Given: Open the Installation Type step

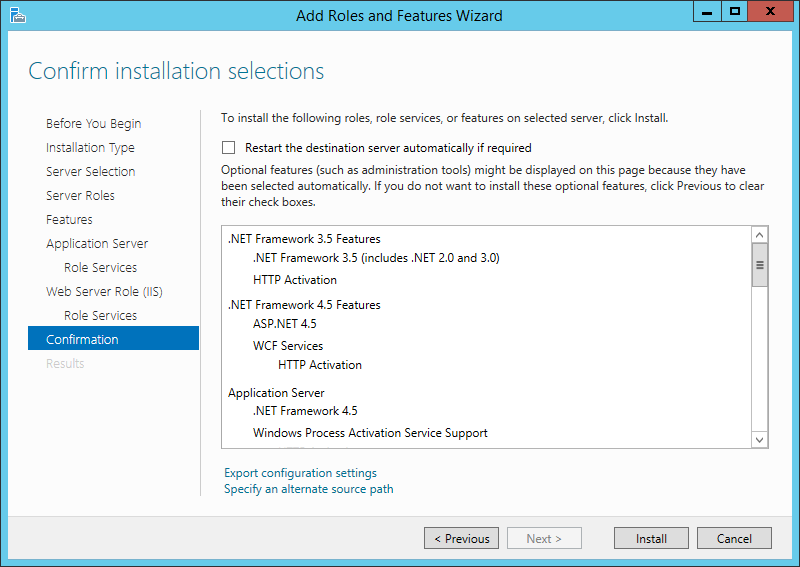Looking at the screenshot, I should click(90, 147).
